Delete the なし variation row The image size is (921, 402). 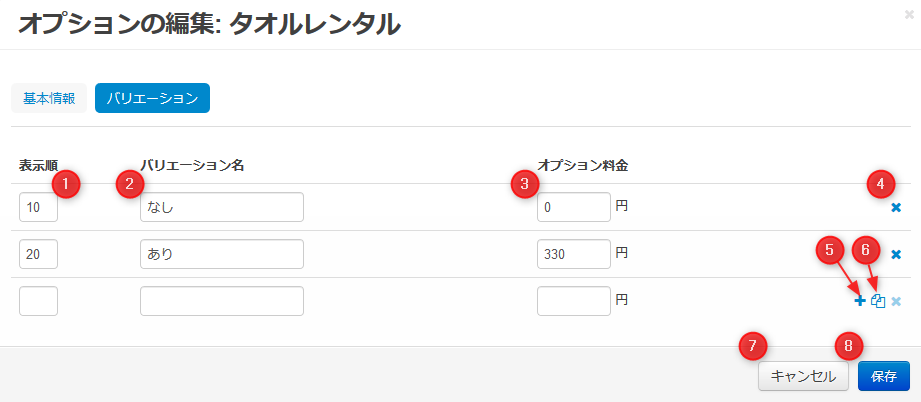click(896, 208)
